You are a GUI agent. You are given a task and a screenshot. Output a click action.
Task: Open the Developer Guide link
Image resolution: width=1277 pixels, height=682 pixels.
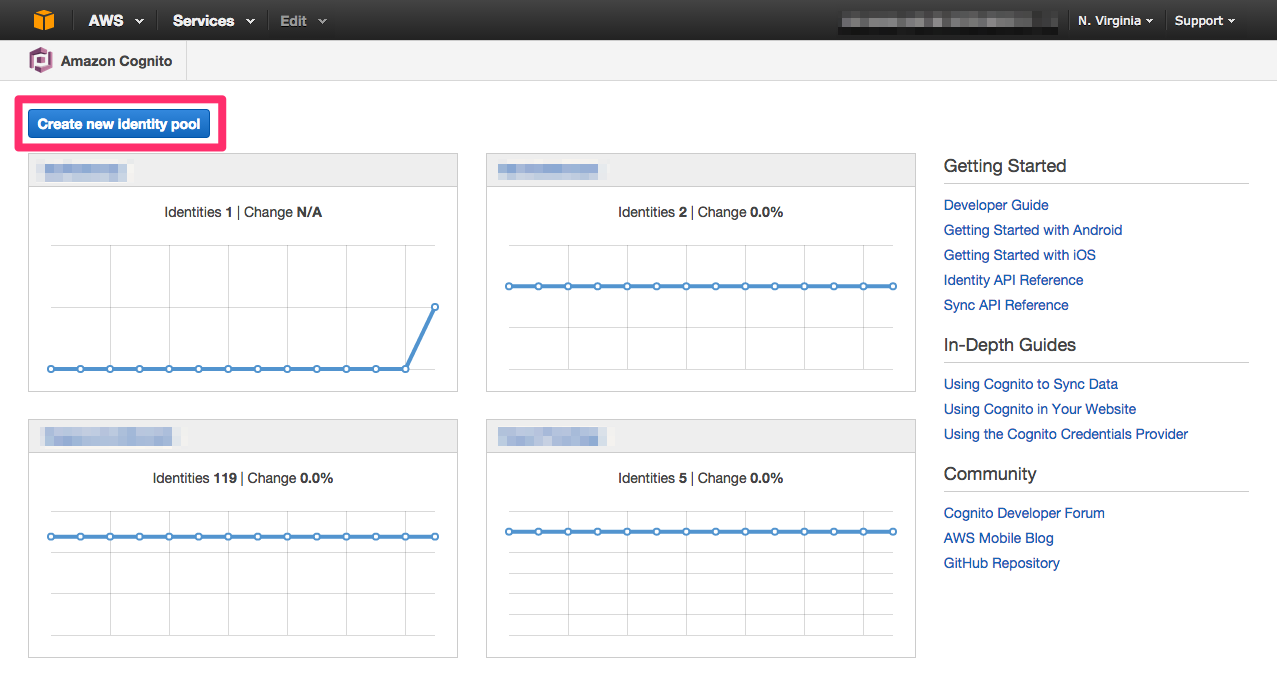coord(996,205)
